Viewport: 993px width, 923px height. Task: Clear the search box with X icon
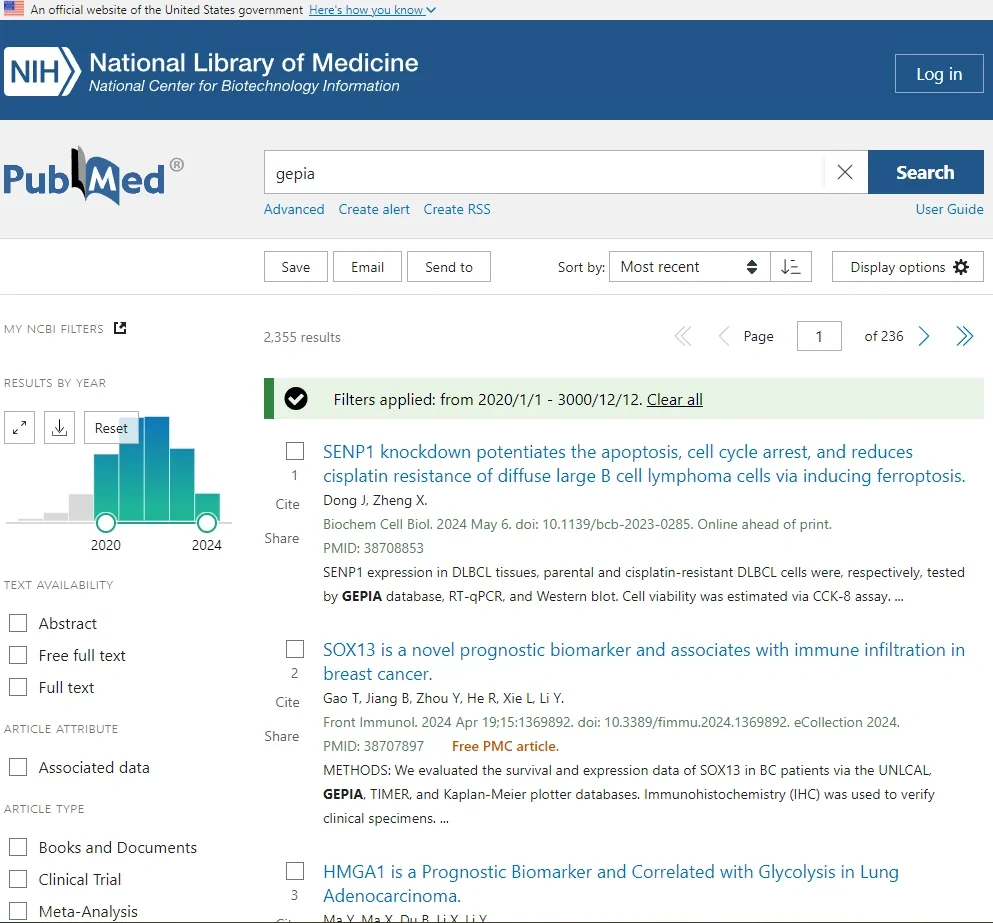845,172
